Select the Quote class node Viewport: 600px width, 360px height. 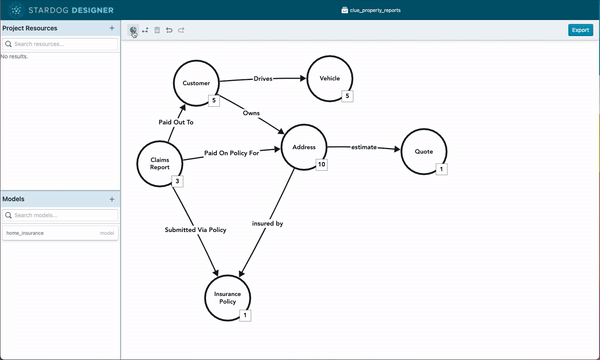coord(424,151)
